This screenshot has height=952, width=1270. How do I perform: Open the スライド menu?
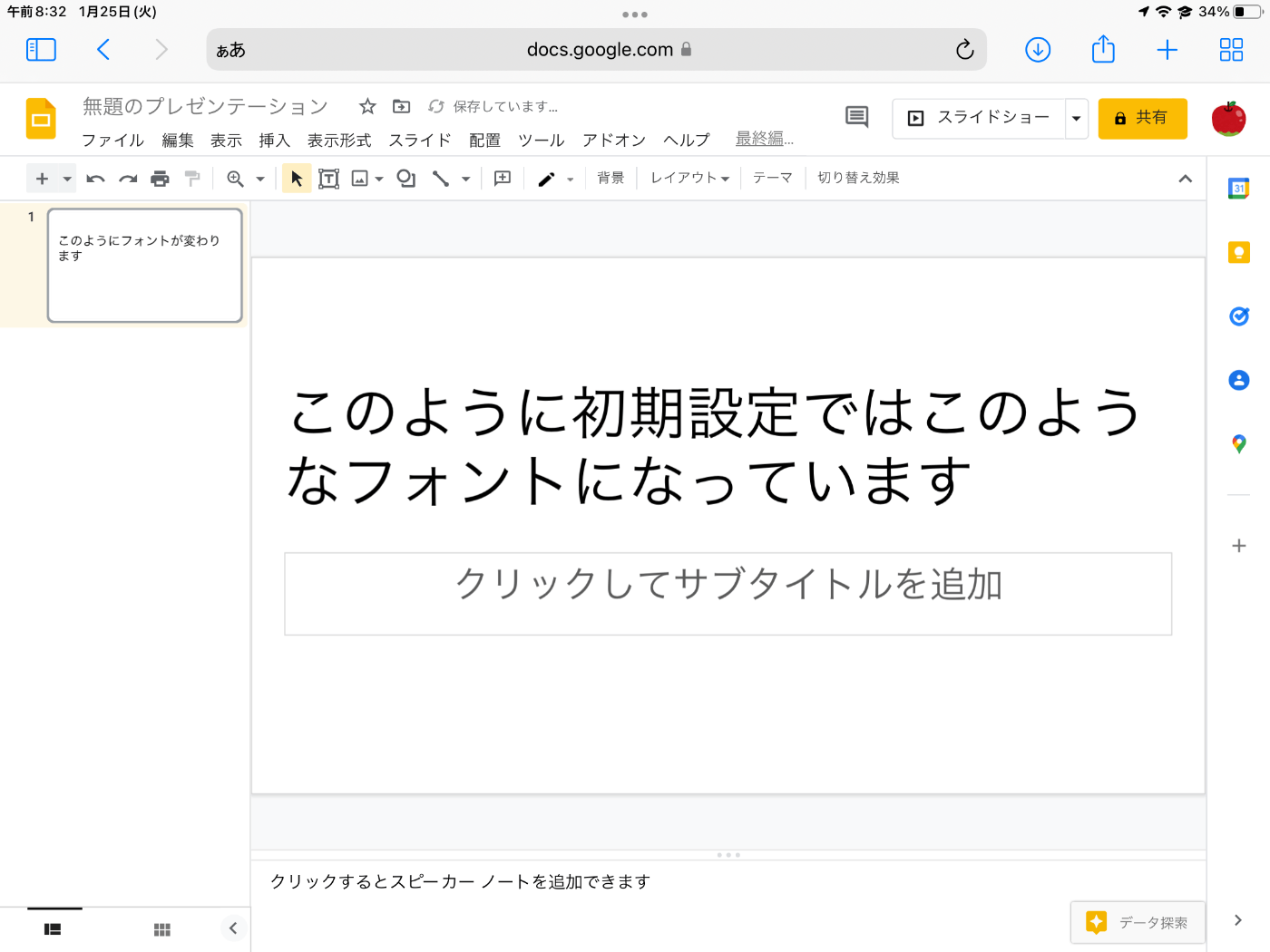click(x=420, y=141)
